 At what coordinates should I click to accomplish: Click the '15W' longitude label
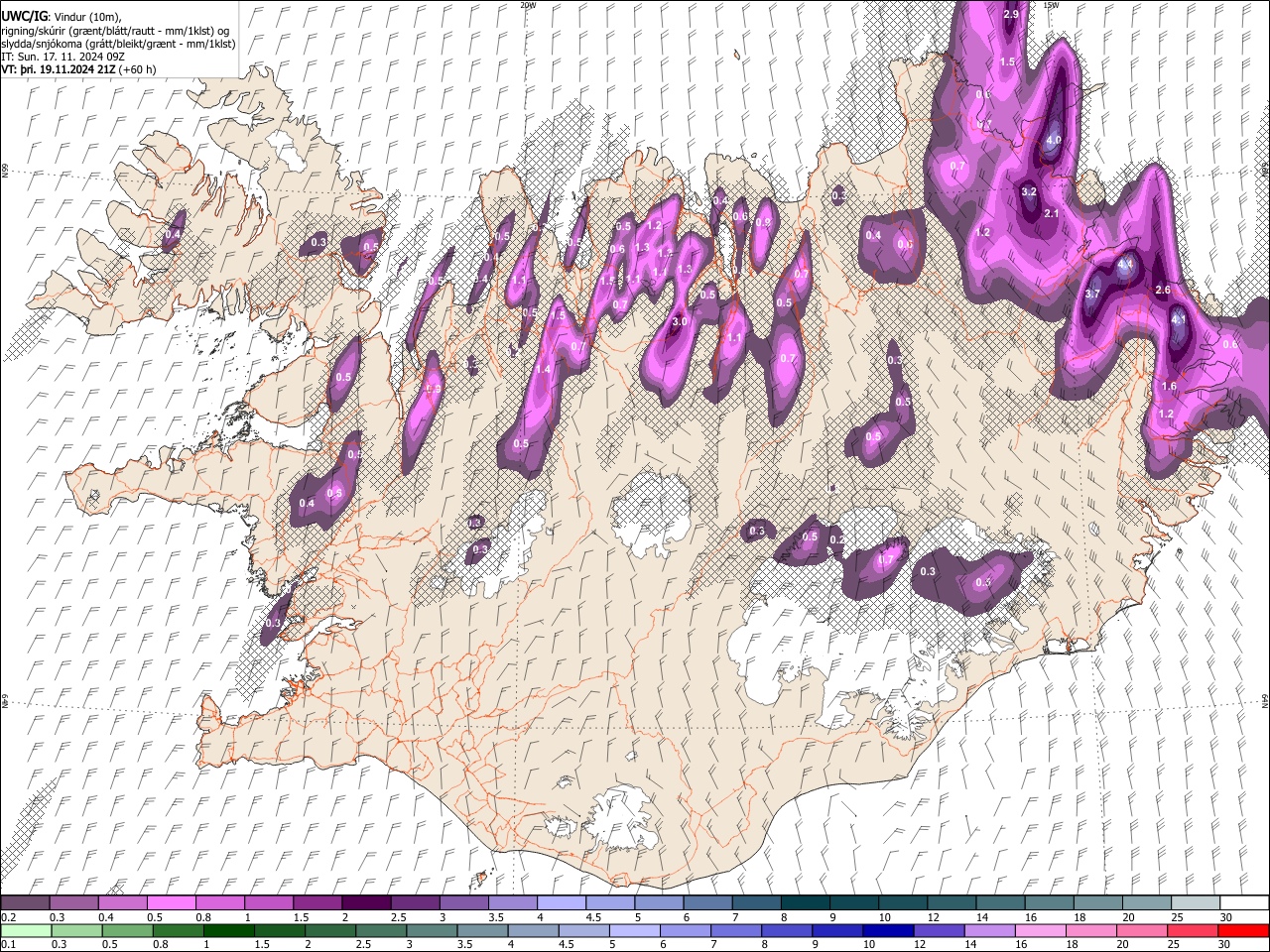click(1051, 5)
